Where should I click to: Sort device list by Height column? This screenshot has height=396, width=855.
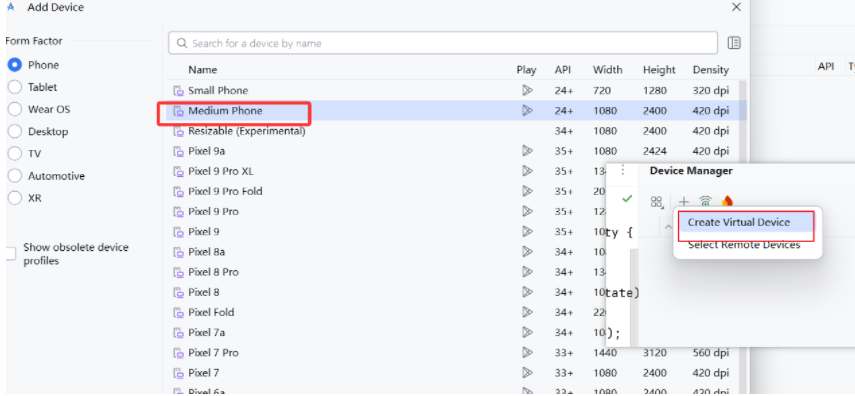[x=659, y=70]
